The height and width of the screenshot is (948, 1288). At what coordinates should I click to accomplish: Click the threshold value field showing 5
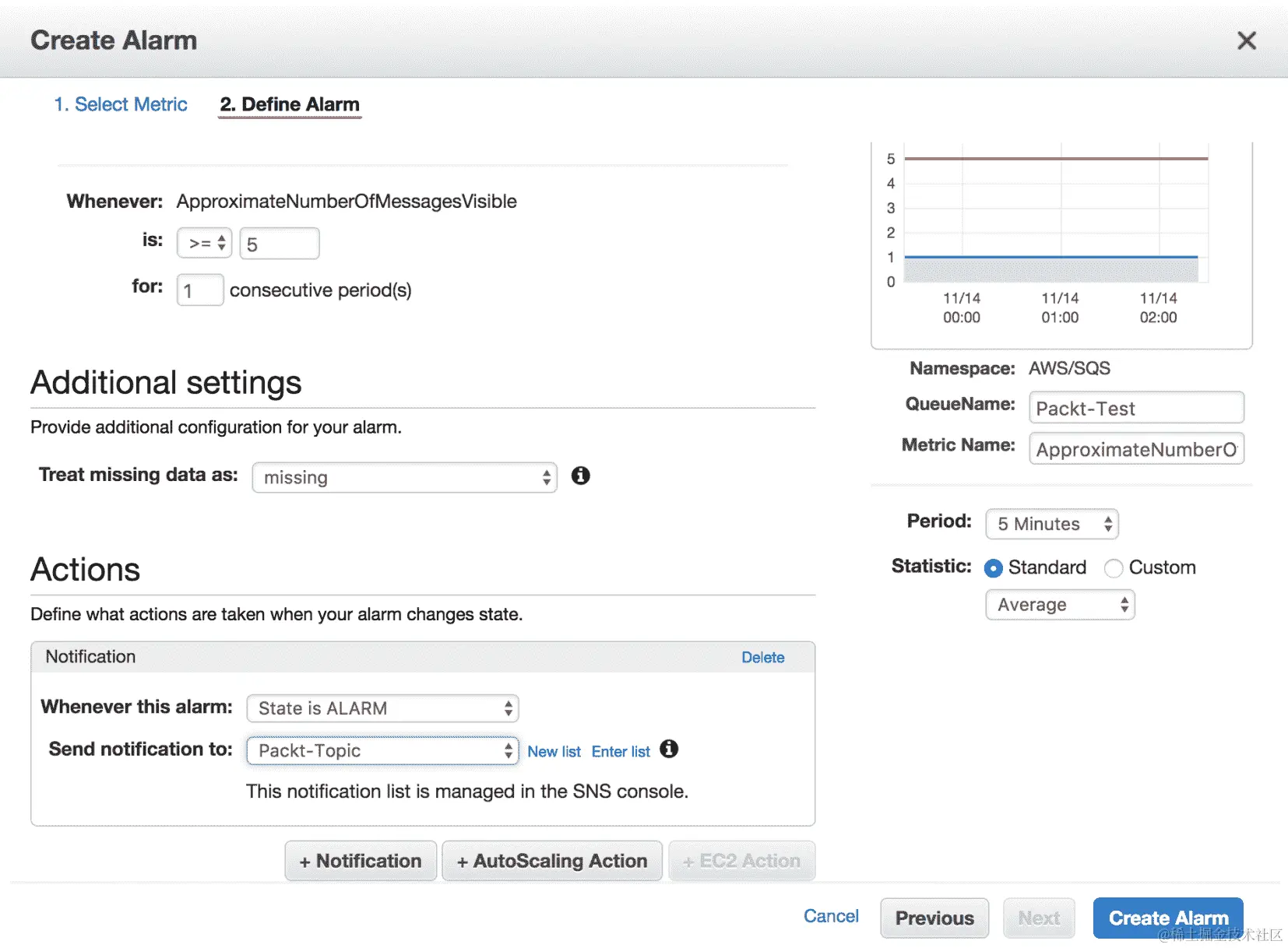click(280, 244)
